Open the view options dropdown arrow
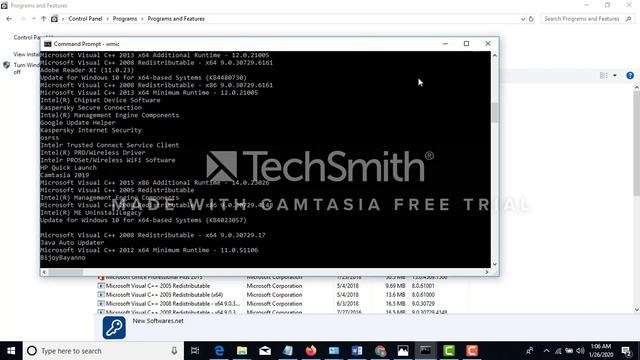The width and height of the screenshot is (640, 360). click(x=615, y=76)
